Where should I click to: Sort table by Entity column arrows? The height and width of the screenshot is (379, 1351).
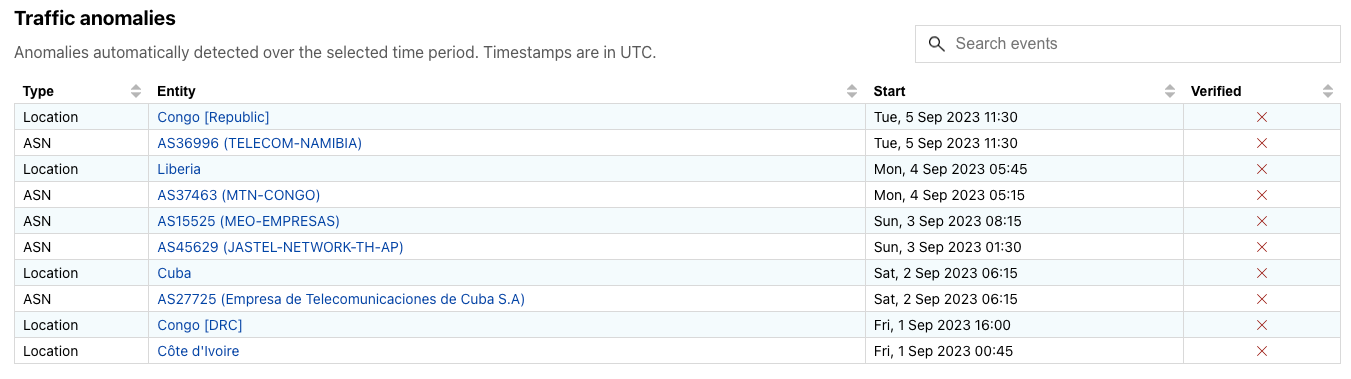coord(852,91)
